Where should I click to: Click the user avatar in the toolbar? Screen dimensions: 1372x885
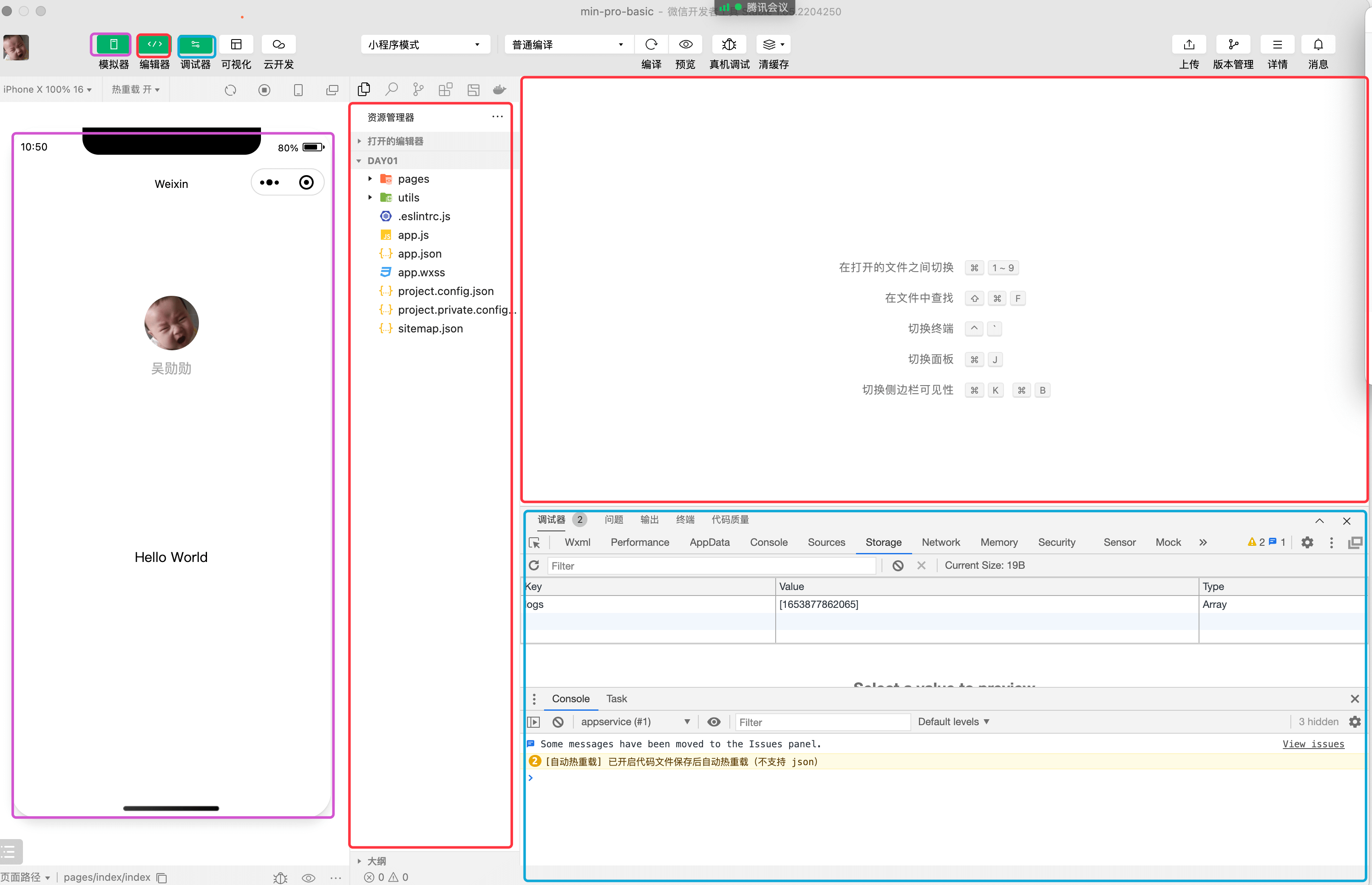[16, 47]
